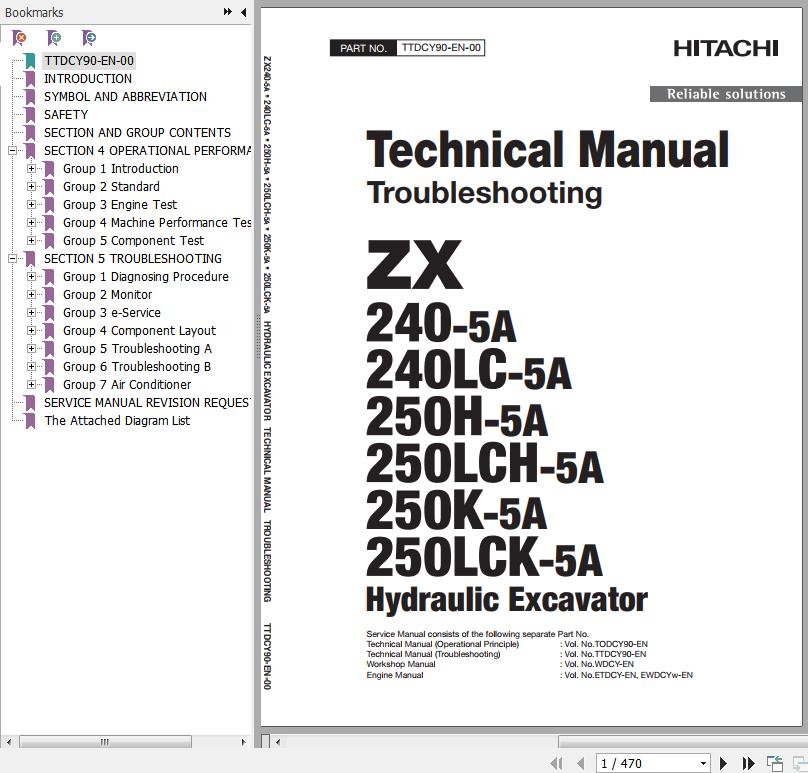Expand Group 5 Troubleshooting A

tap(31, 349)
